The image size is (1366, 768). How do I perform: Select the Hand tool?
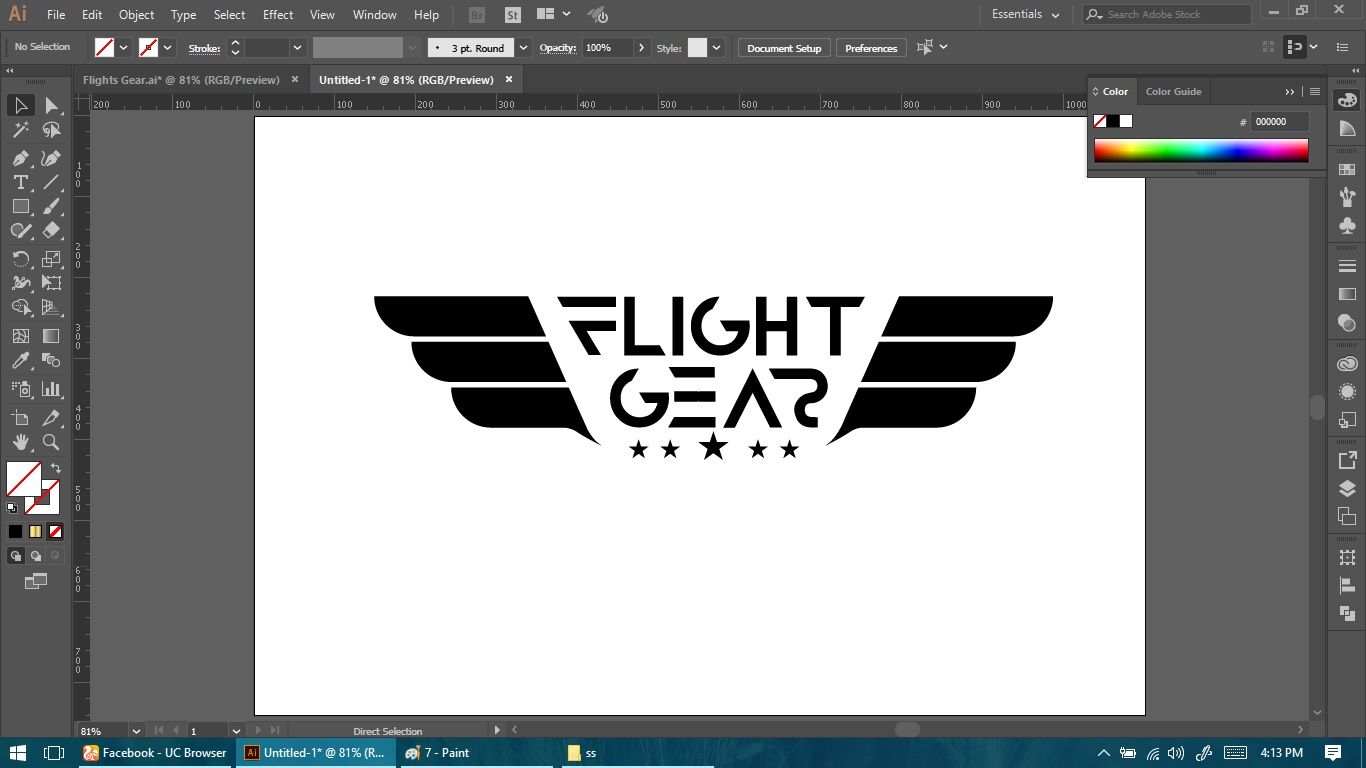(20, 442)
